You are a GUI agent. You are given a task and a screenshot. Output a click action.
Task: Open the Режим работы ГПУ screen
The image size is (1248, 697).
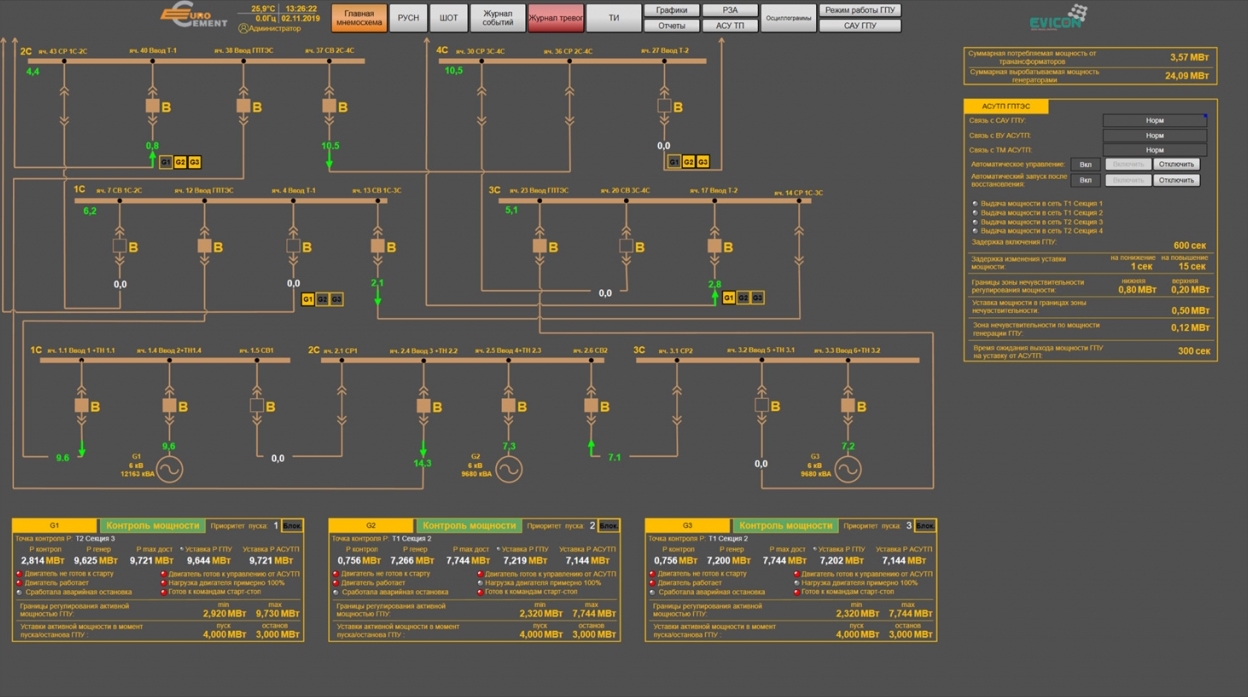point(860,10)
